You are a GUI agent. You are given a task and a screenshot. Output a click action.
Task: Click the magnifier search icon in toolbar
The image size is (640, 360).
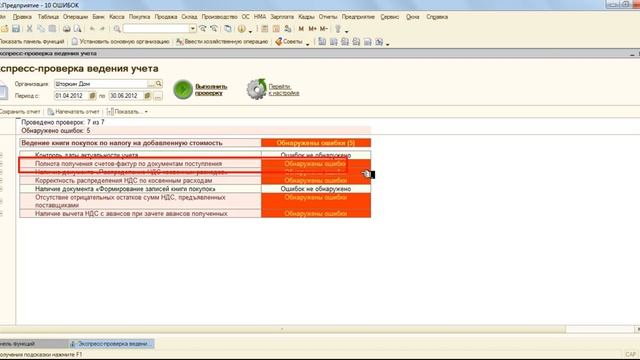(117, 29)
